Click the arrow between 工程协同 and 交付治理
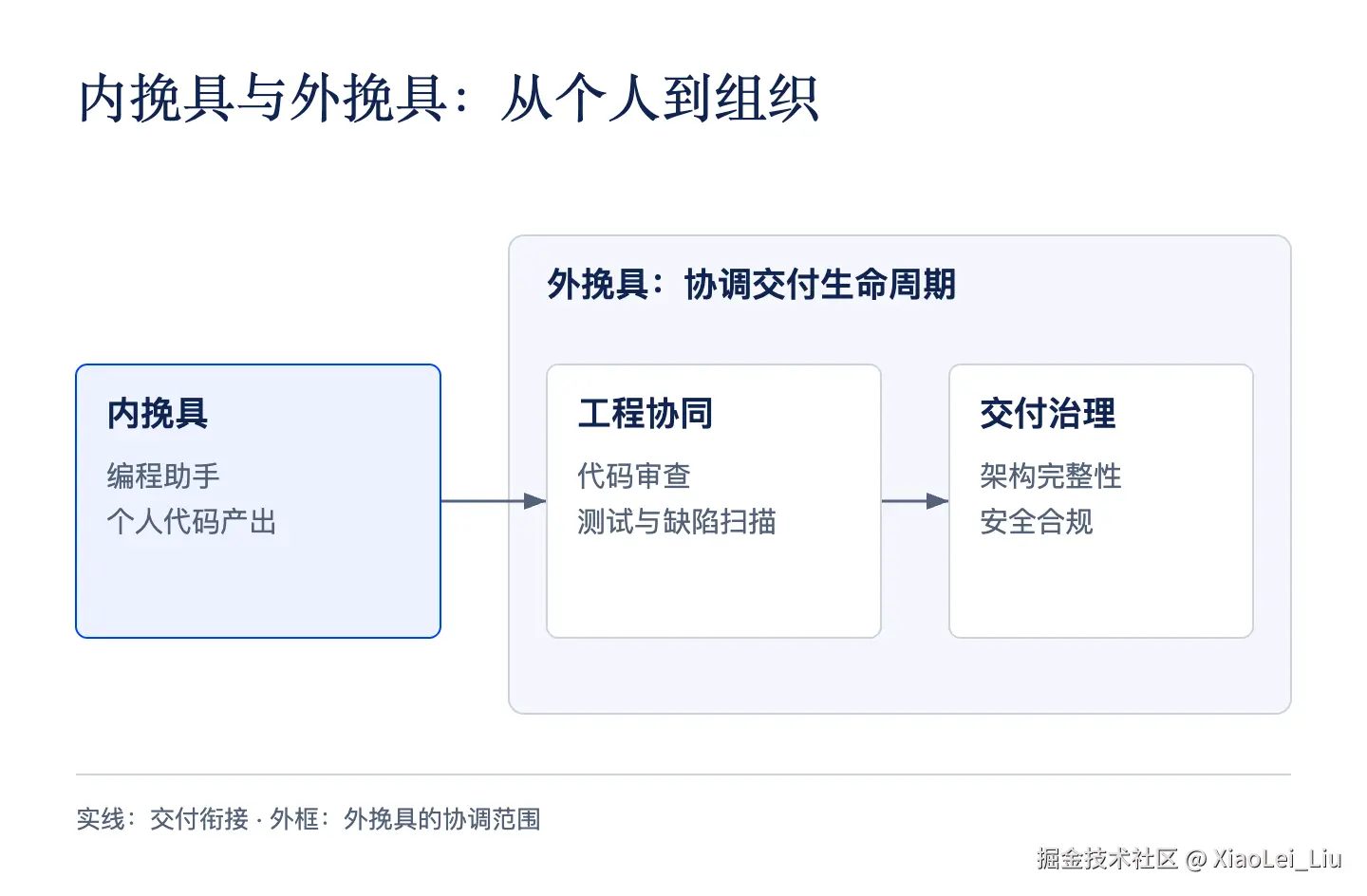1367x896 pixels. click(x=915, y=501)
